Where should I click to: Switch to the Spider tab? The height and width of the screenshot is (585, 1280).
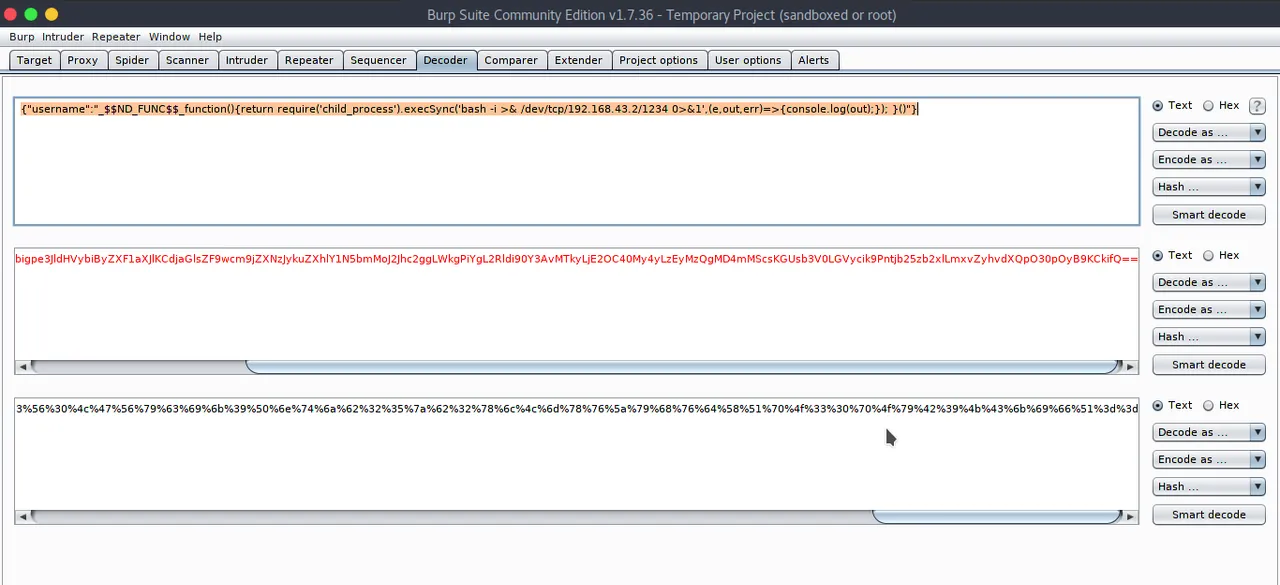coord(132,60)
